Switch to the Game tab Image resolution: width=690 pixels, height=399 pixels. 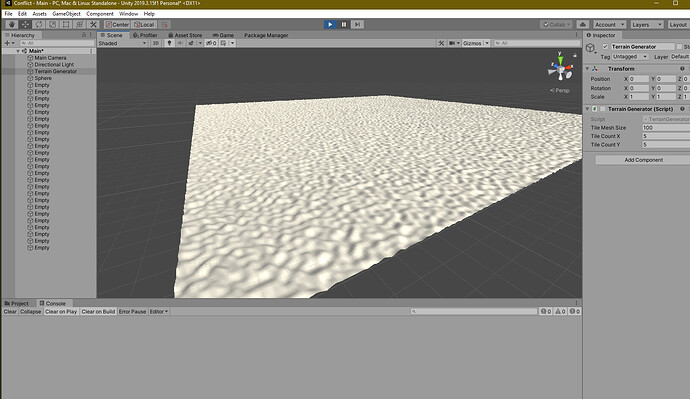tap(223, 35)
